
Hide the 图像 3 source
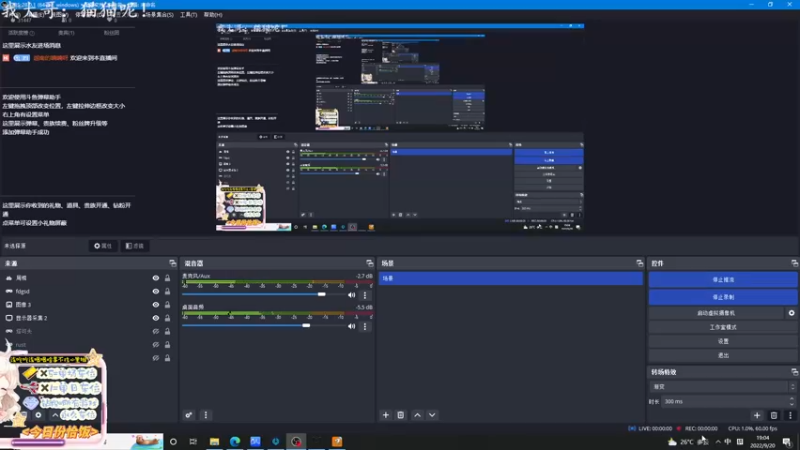click(x=156, y=305)
